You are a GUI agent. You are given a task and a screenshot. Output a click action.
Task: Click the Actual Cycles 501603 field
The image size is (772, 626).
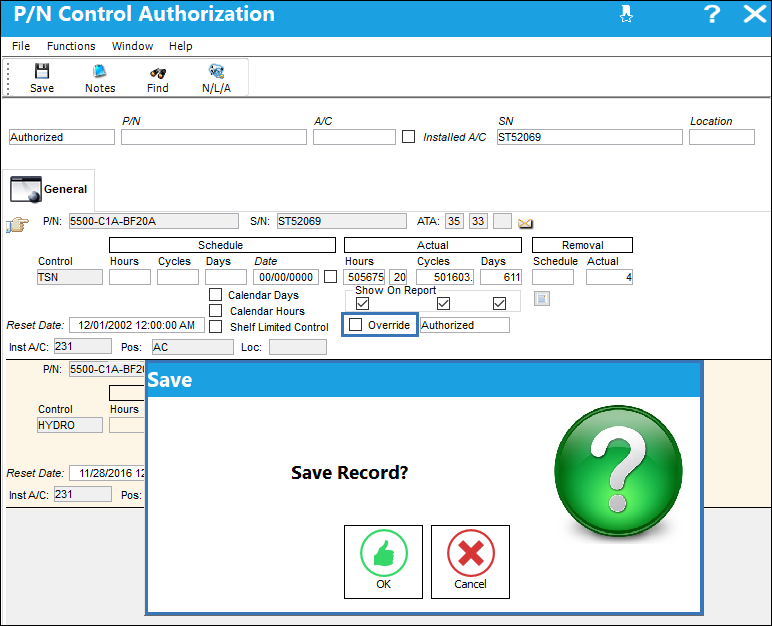point(445,277)
